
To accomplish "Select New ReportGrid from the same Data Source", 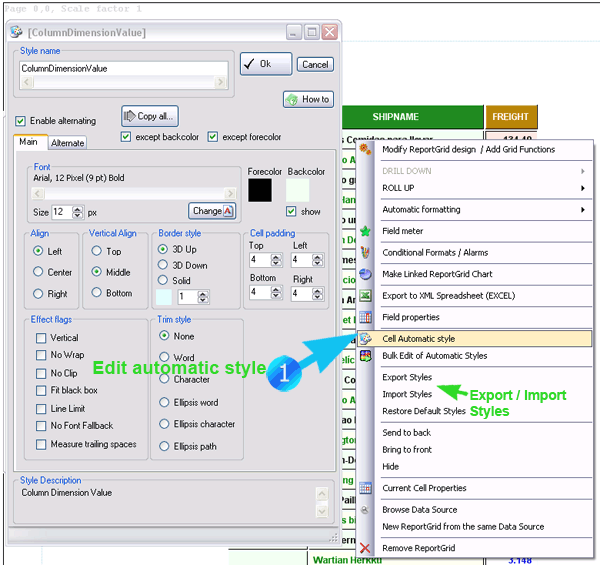I will coord(463,527).
